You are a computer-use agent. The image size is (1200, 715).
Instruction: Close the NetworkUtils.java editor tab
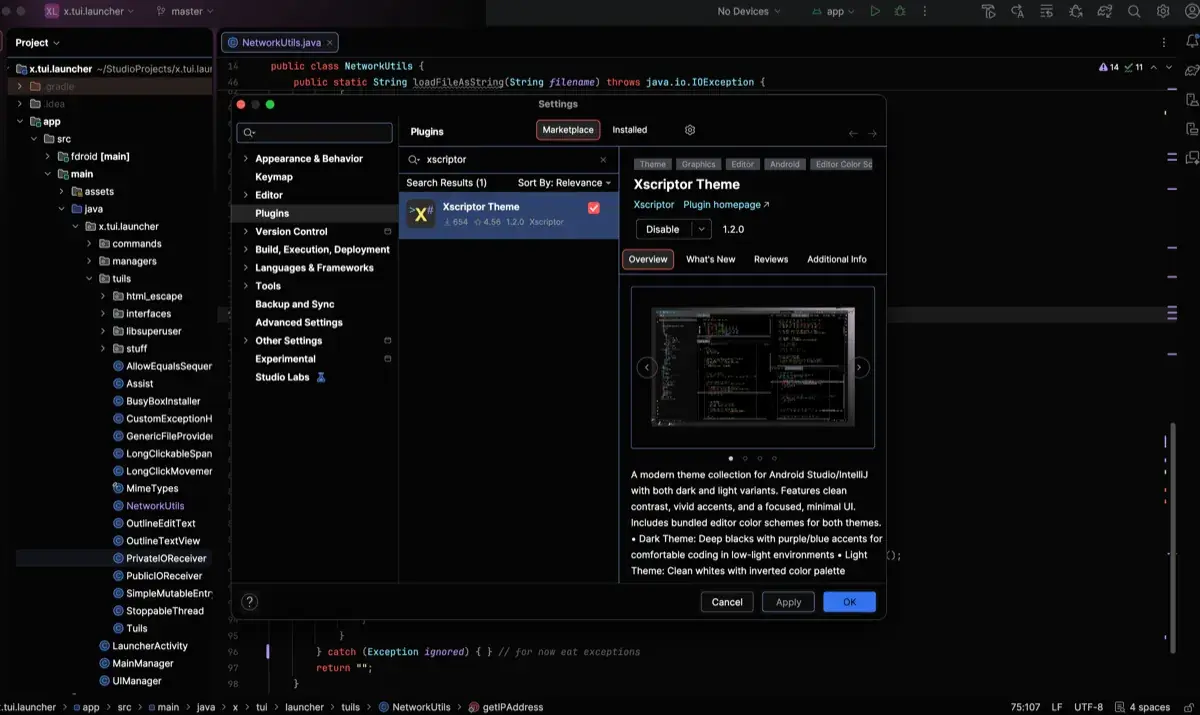(331, 43)
